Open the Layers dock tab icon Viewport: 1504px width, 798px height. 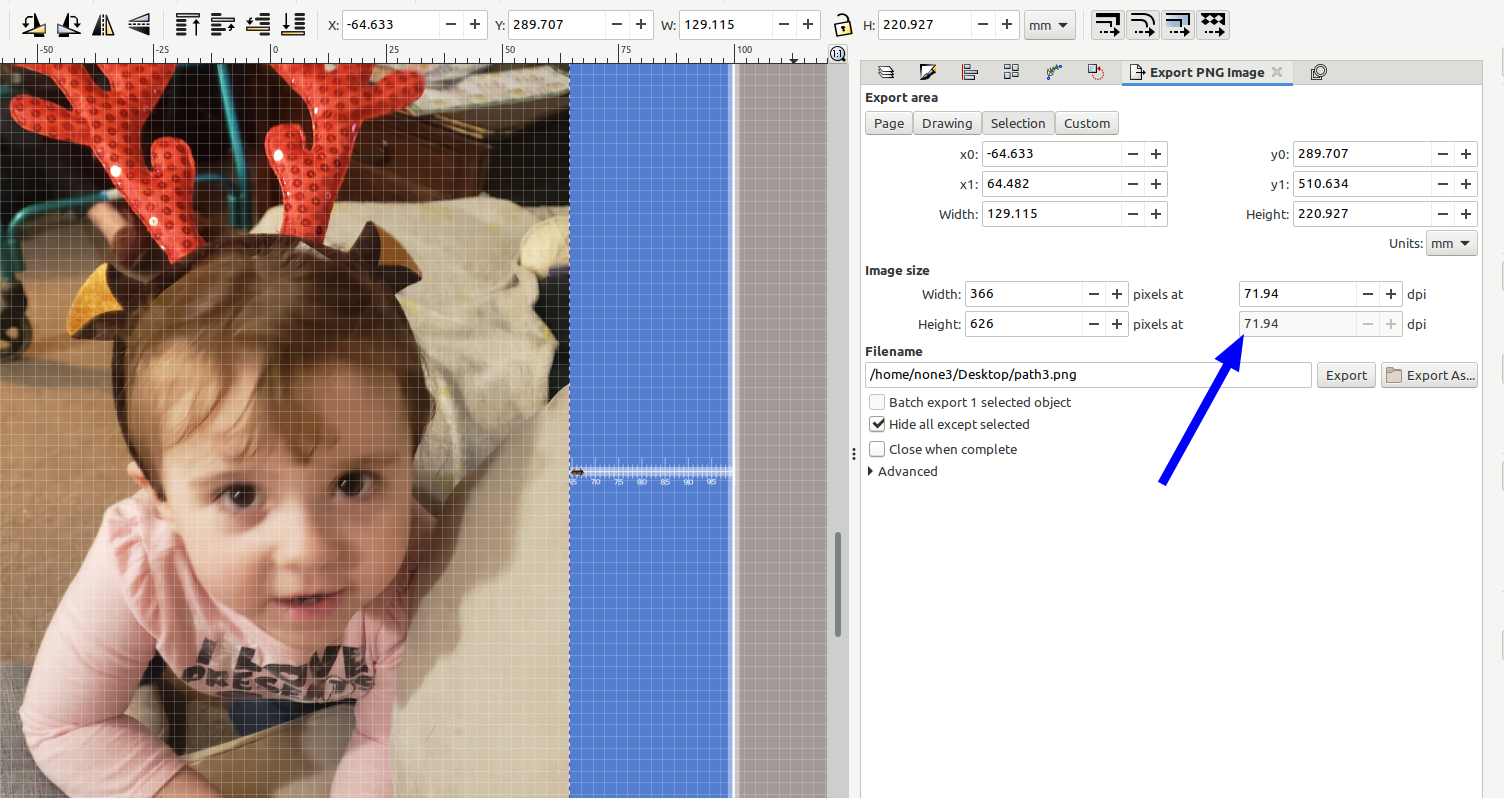(885, 72)
